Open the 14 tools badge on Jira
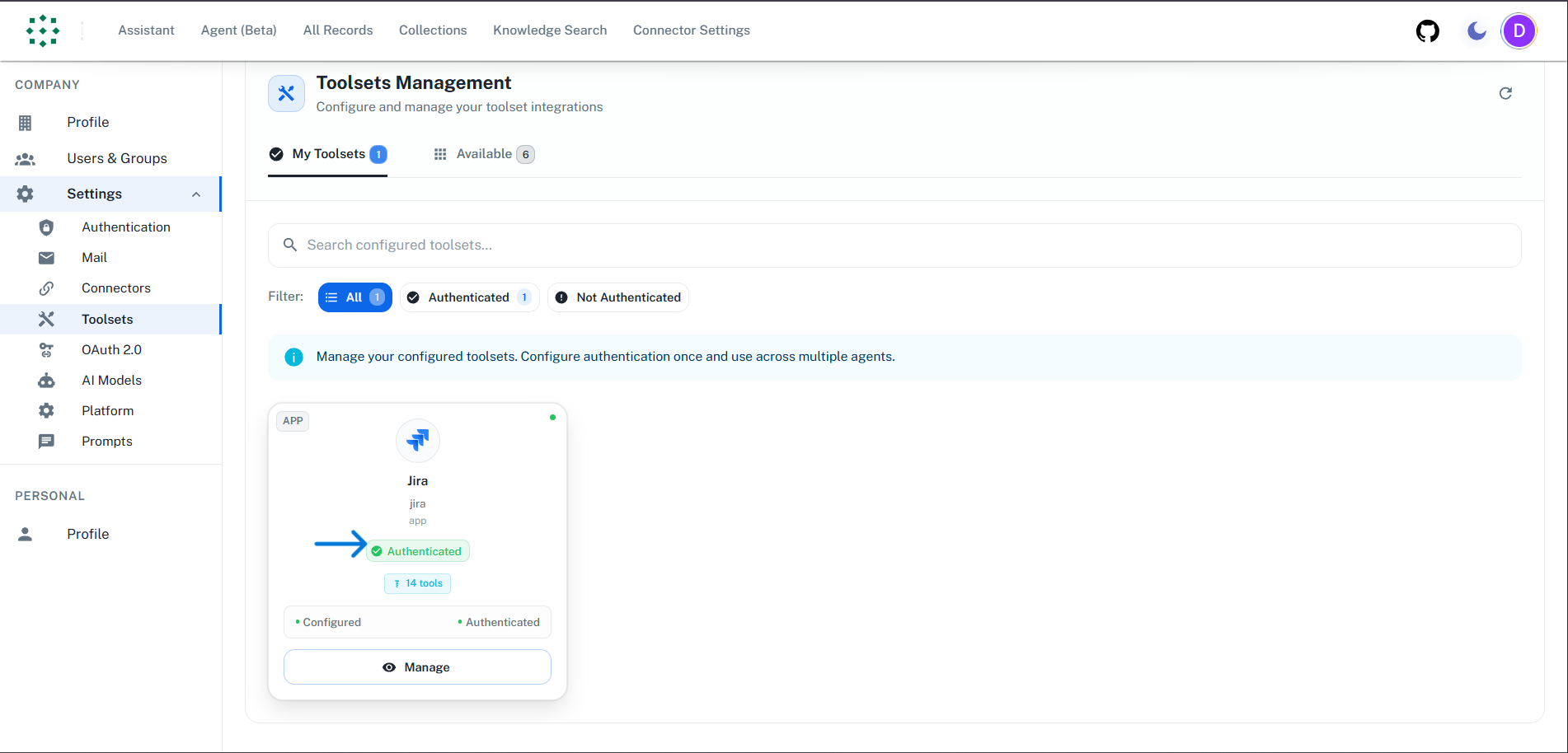 coord(417,583)
